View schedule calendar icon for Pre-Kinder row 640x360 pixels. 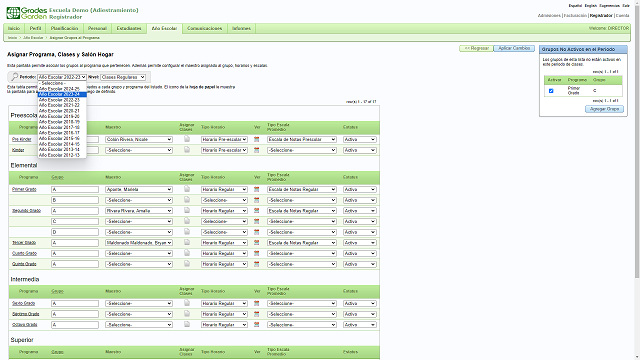click(x=256, y=139)
